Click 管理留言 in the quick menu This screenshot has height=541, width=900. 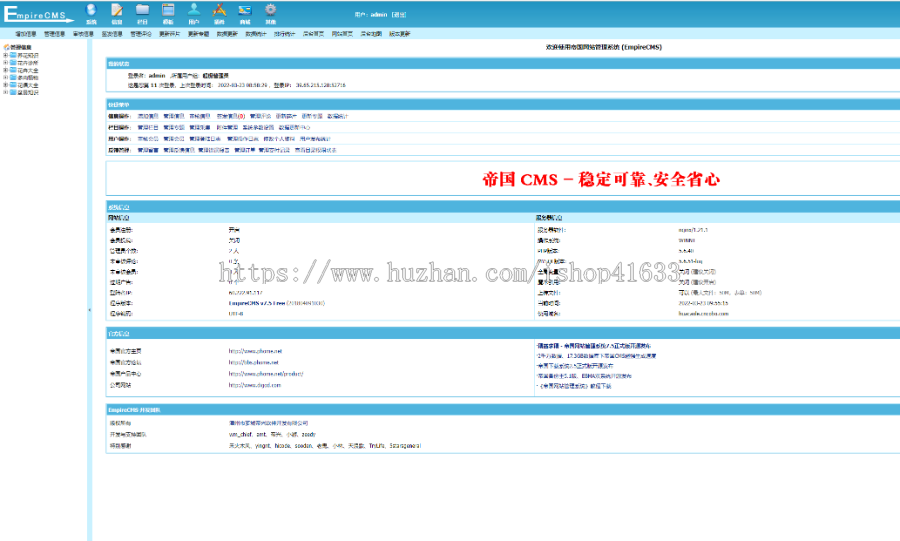click(148, 150)
